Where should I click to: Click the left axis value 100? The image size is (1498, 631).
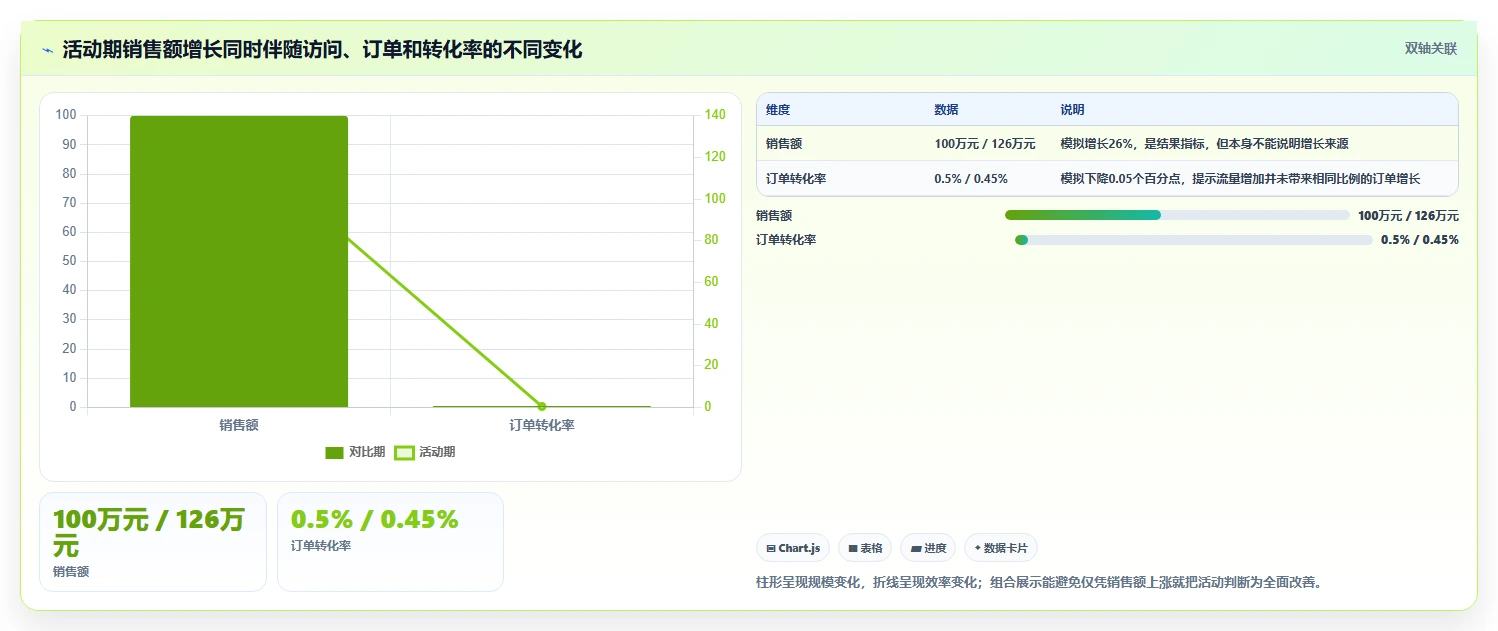pos(66,115)
